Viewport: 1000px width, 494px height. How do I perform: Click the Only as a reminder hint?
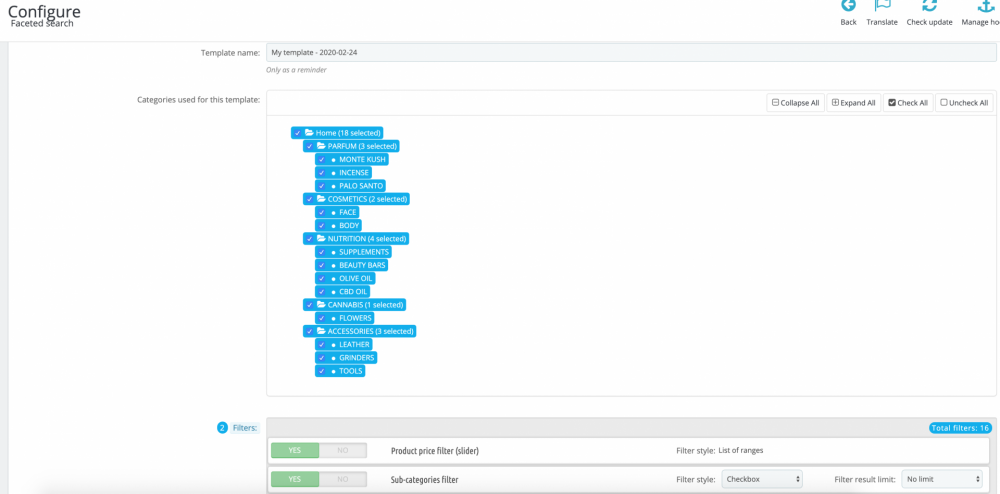click(x=296, y=70)
